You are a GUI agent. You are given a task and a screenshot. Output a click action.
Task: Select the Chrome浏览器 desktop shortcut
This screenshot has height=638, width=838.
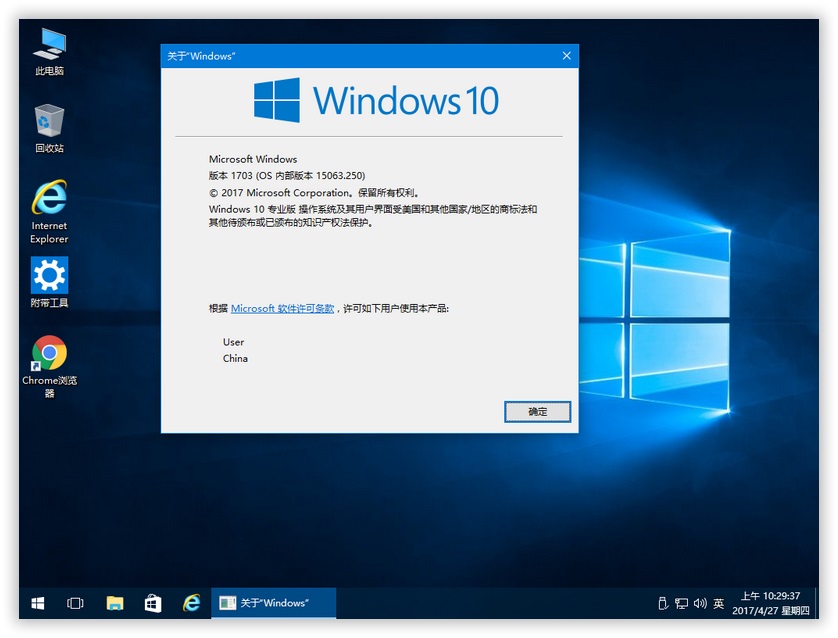[x=49, y=367]
